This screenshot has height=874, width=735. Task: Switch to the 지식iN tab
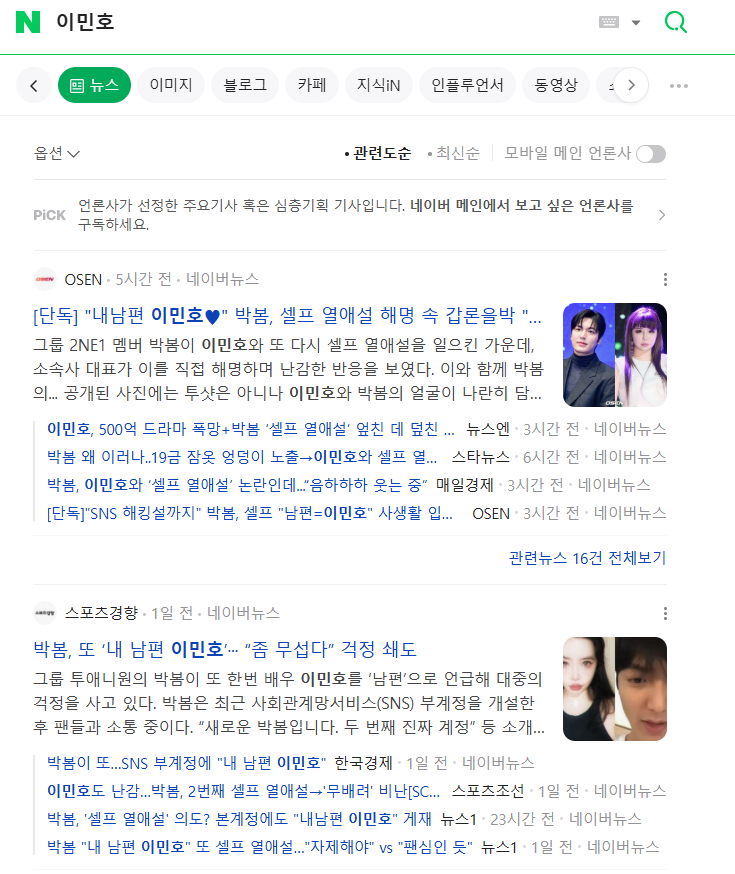pyautogui.click(x=379, y=85)
